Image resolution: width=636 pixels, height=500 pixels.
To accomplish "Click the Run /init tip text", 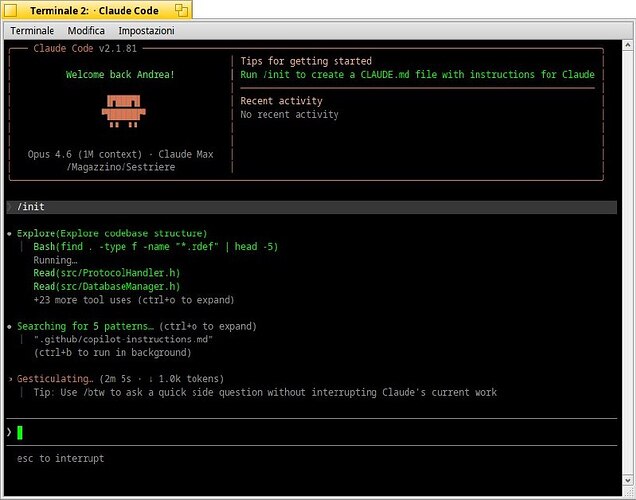I will click(417, 74).
